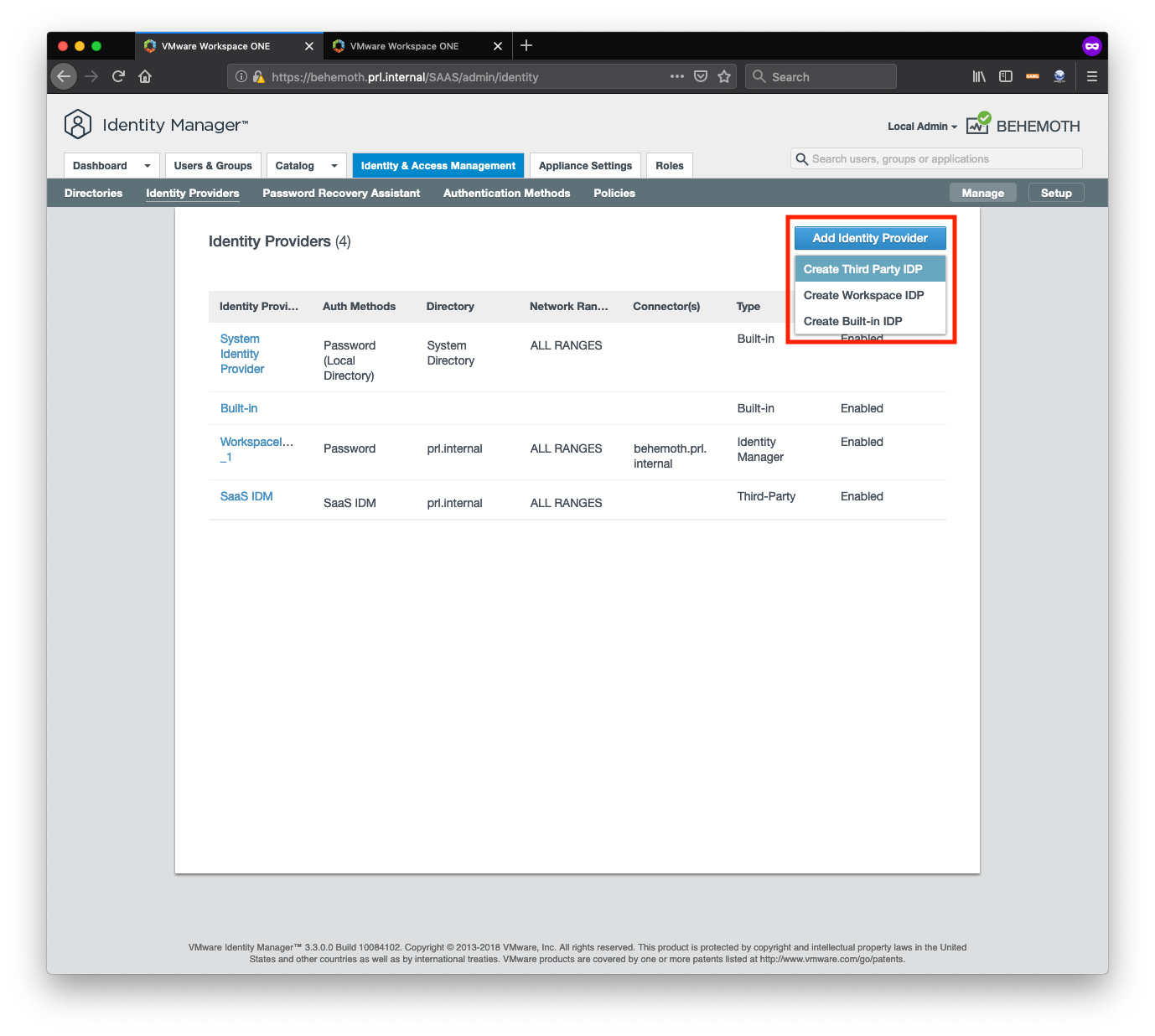Viewport: 1155px width, 1036px height.
Task: Click the Add Identity Provider dropdown button
Action: (870, 238)
